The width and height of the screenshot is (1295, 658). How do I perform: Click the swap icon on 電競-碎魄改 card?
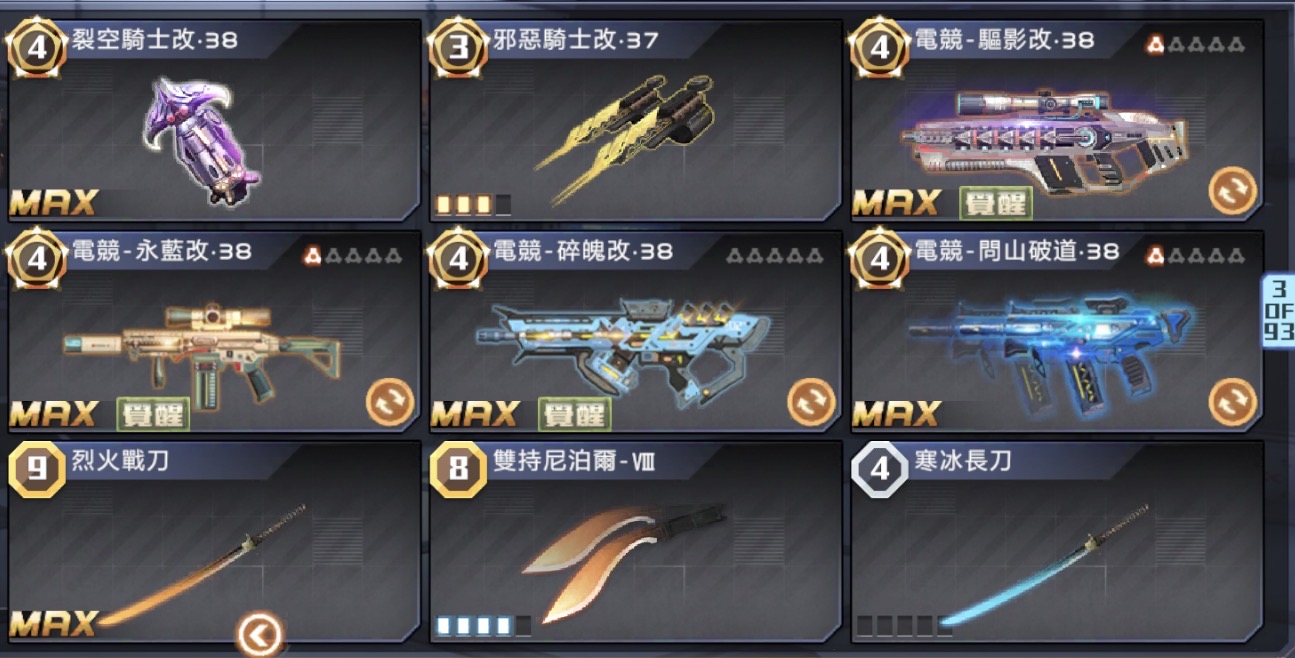pos(811,402)
